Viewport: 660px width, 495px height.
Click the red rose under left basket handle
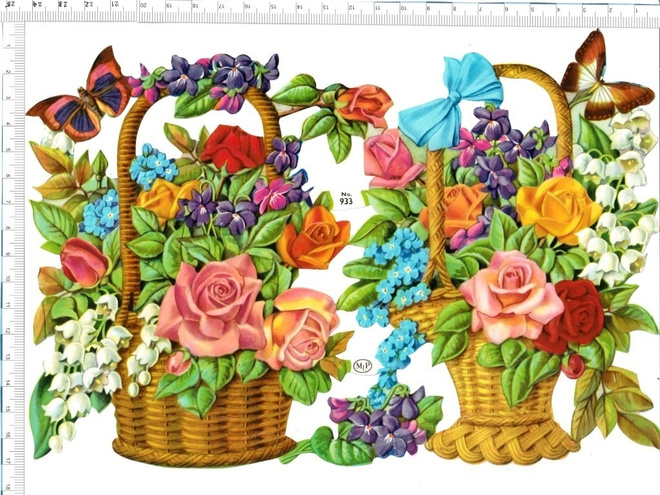pyautogui.click(x=233, y=148)
